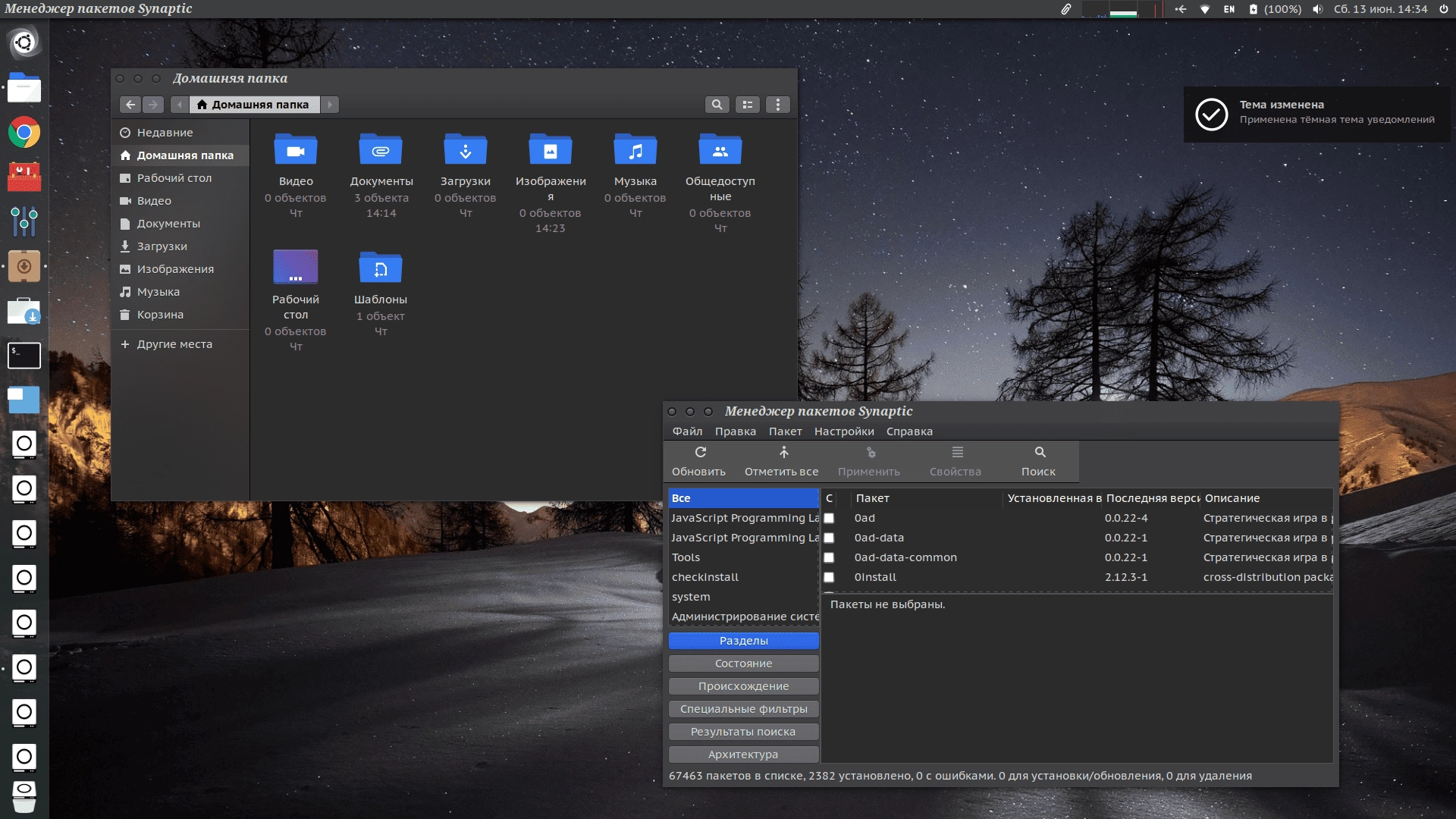
Task: Open the three-dot menu in file manager
Action: tap(778, 105)
